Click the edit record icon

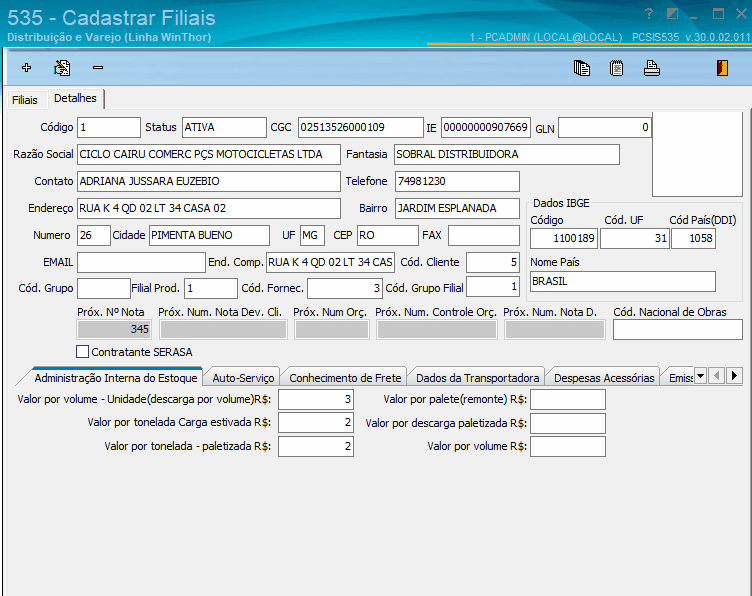62,68
